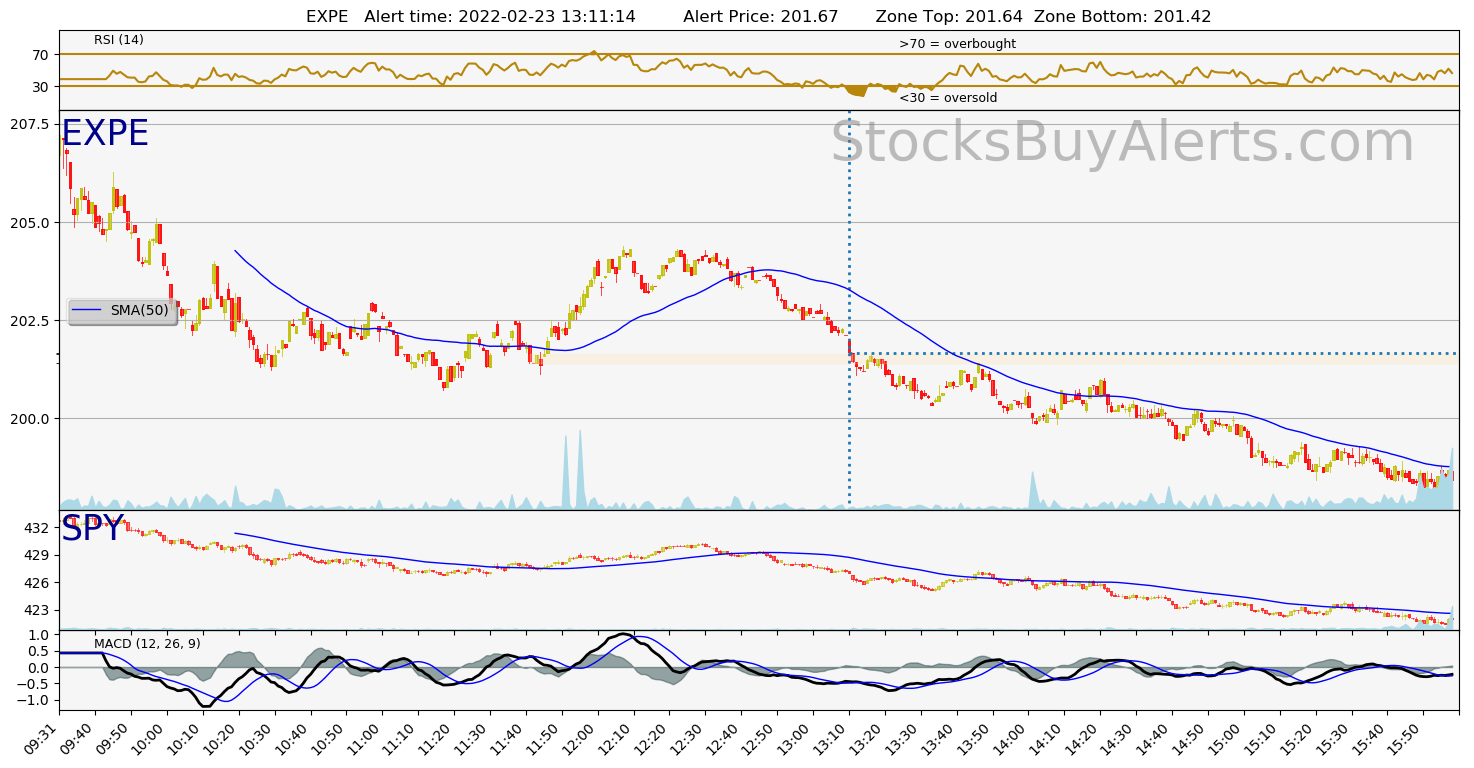Screen dimensions: 1474x768
Task: Click the Alert time 2022-02-23 13:11:14 text
Action: pyautogui.click(x=500, y=17)
